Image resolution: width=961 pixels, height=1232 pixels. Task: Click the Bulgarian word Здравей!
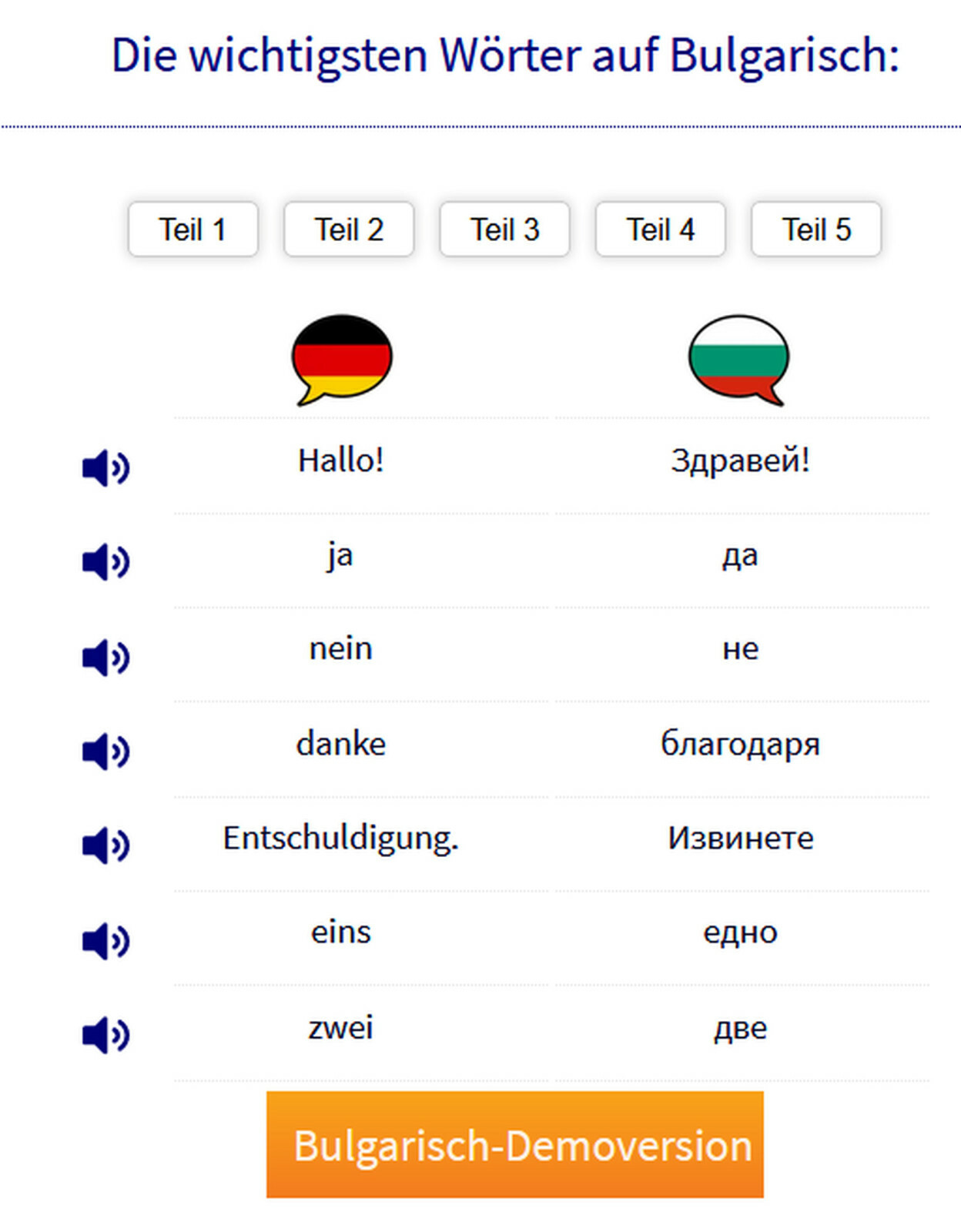point(740,461)
